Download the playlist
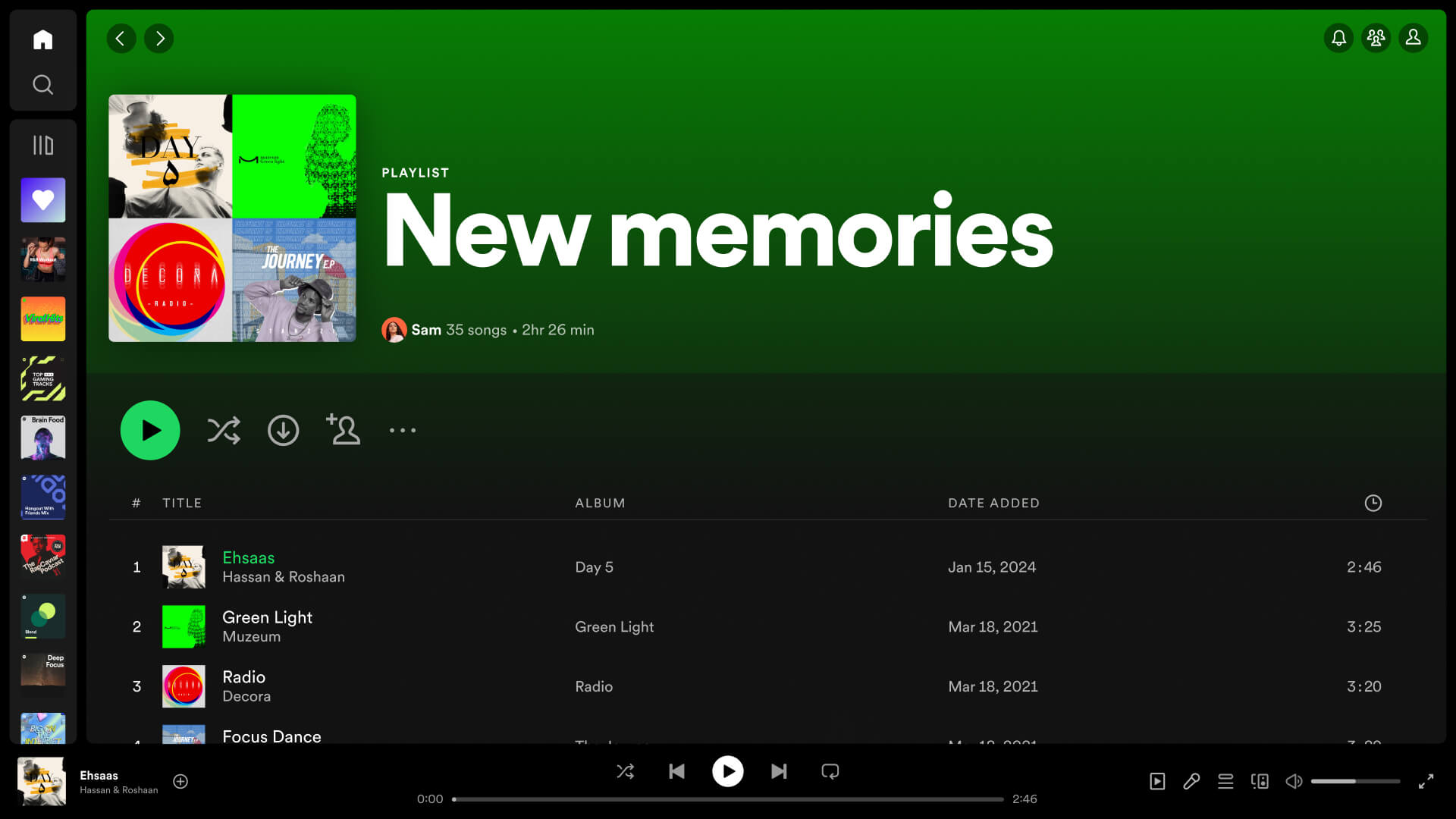 pyautogui.click(x=283, y=430)
